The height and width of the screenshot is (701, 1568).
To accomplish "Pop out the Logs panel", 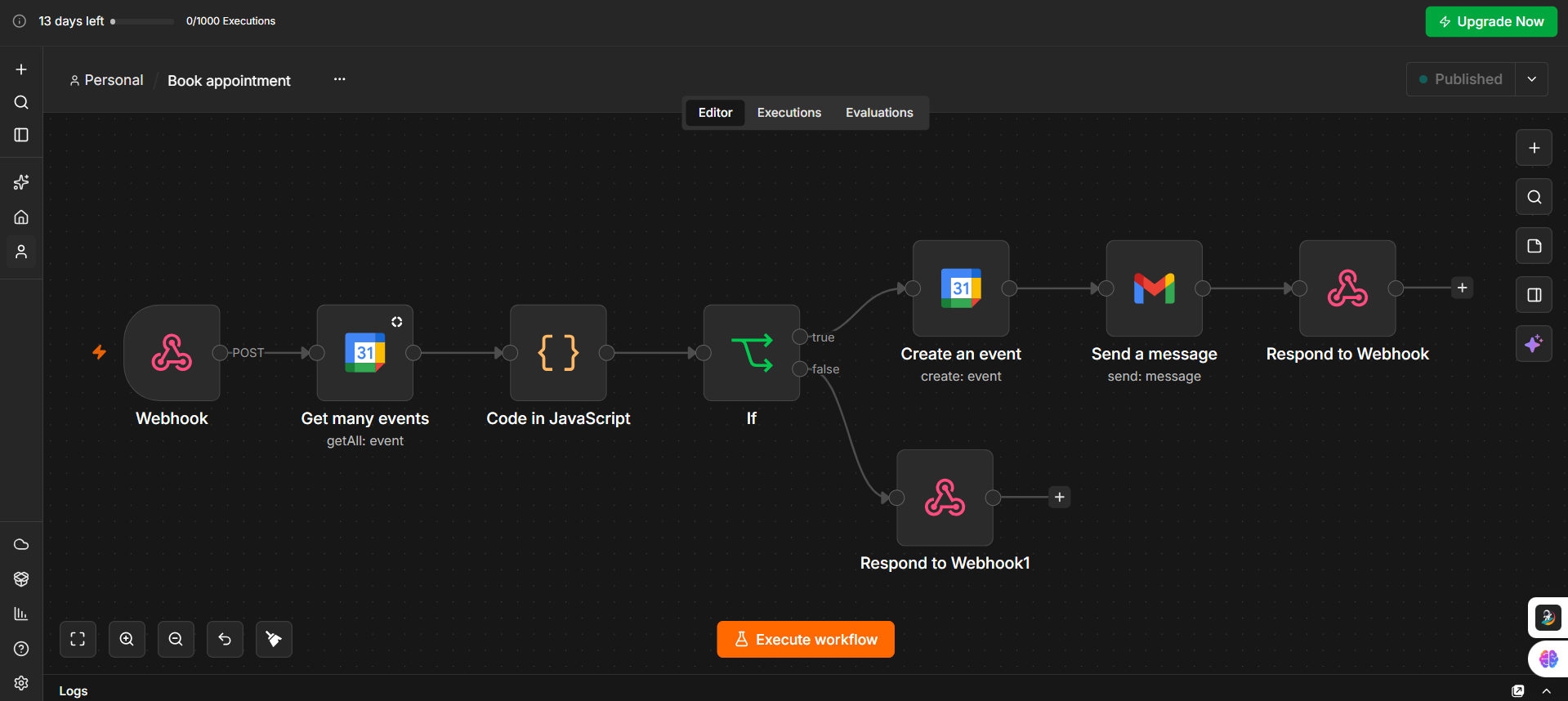I will click(x=1518, y=691).
